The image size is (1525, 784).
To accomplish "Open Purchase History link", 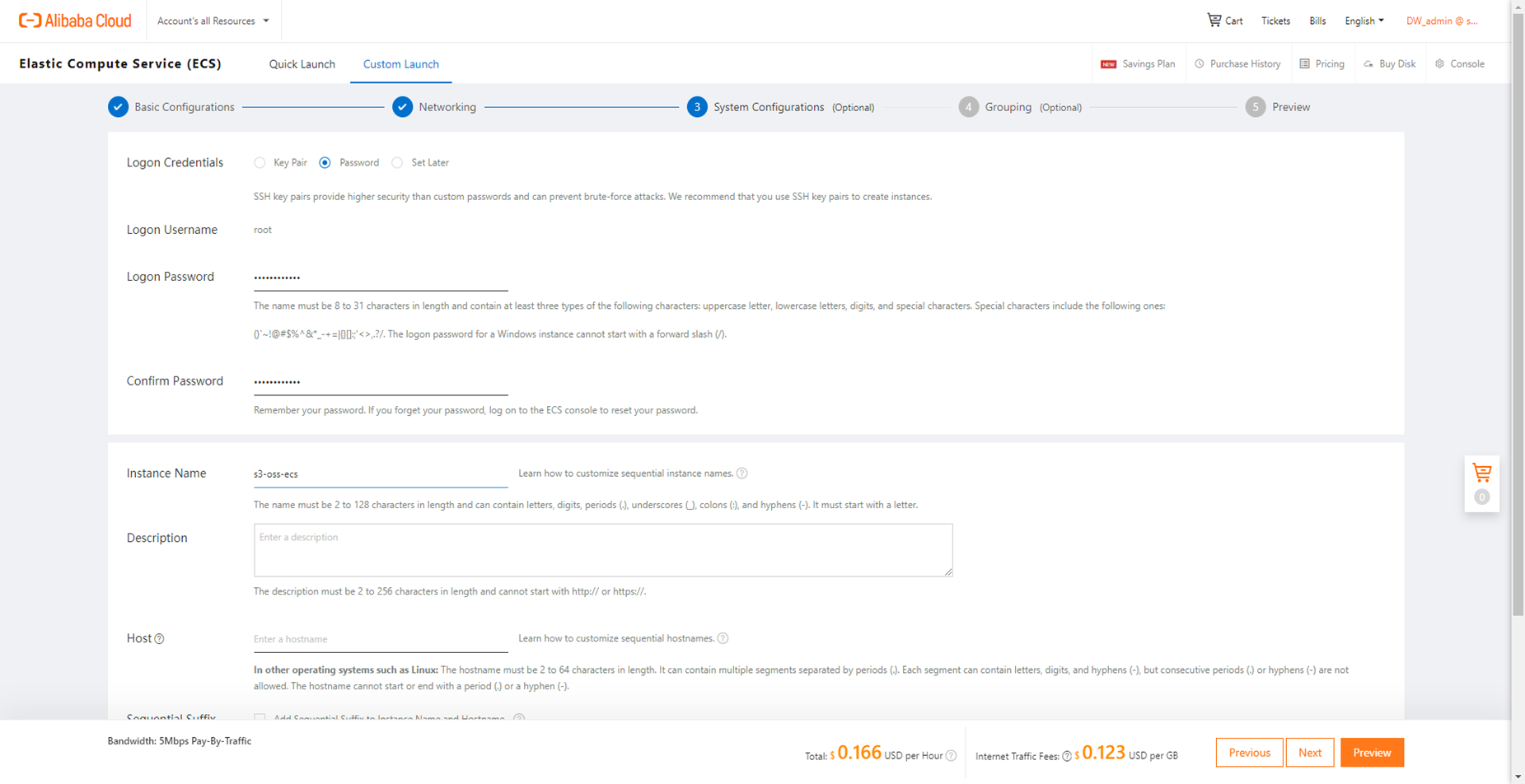I will tap(1245, 64).
